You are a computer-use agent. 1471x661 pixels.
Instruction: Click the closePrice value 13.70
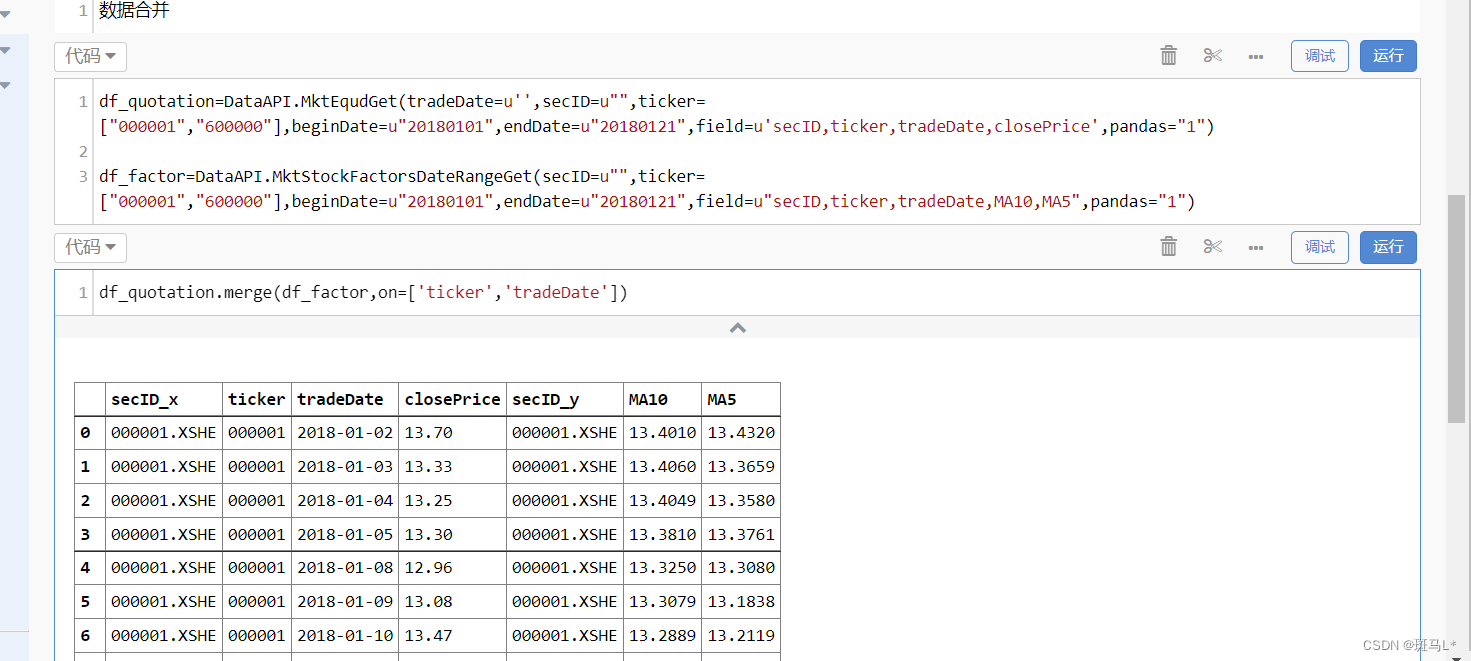(x=452, y=433)
